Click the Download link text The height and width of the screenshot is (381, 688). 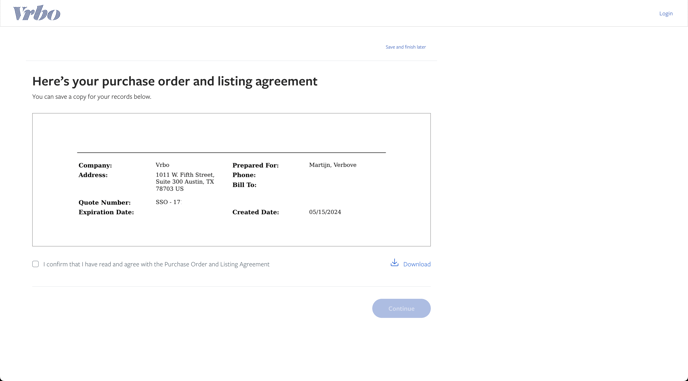(x=417, y=264)
